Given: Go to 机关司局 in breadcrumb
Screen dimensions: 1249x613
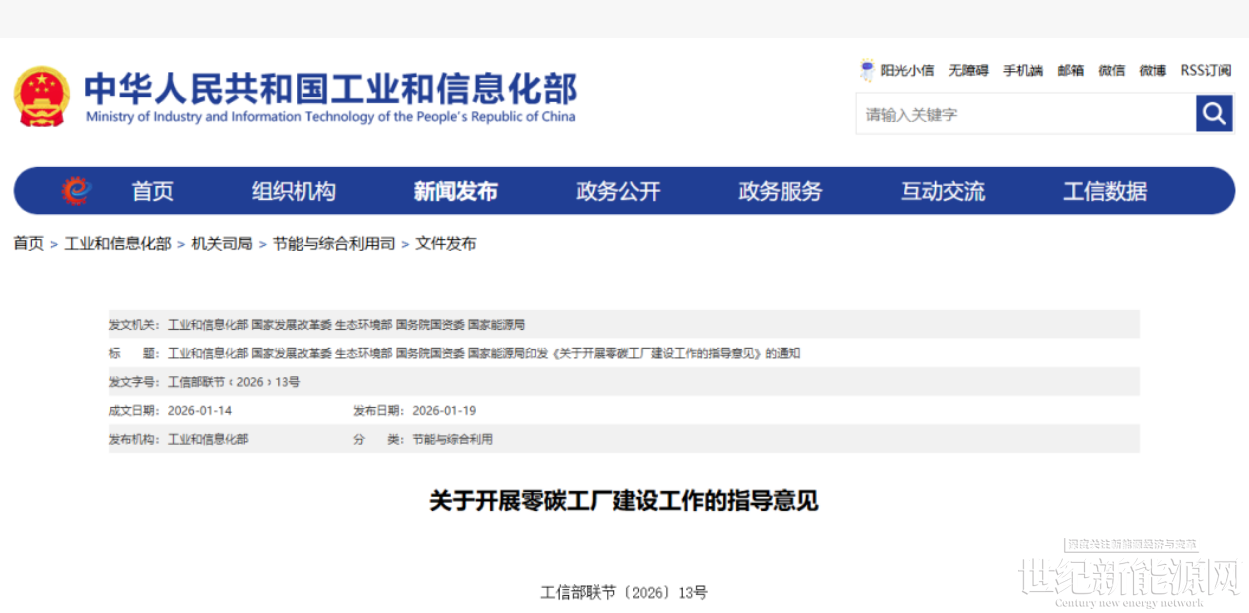Looking at the screenshot, I should (x=222, y=243).
